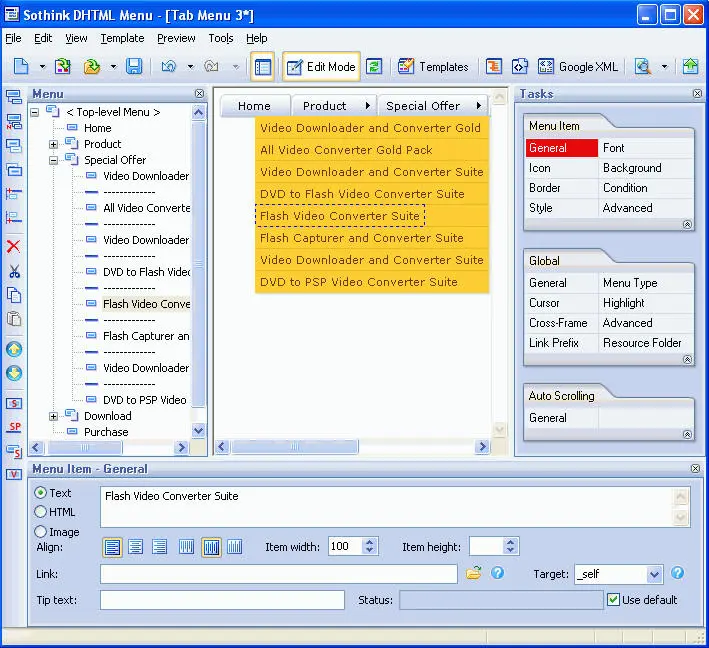
Task: Click the move item down arrow icon
Action: [x=14, y=373]
